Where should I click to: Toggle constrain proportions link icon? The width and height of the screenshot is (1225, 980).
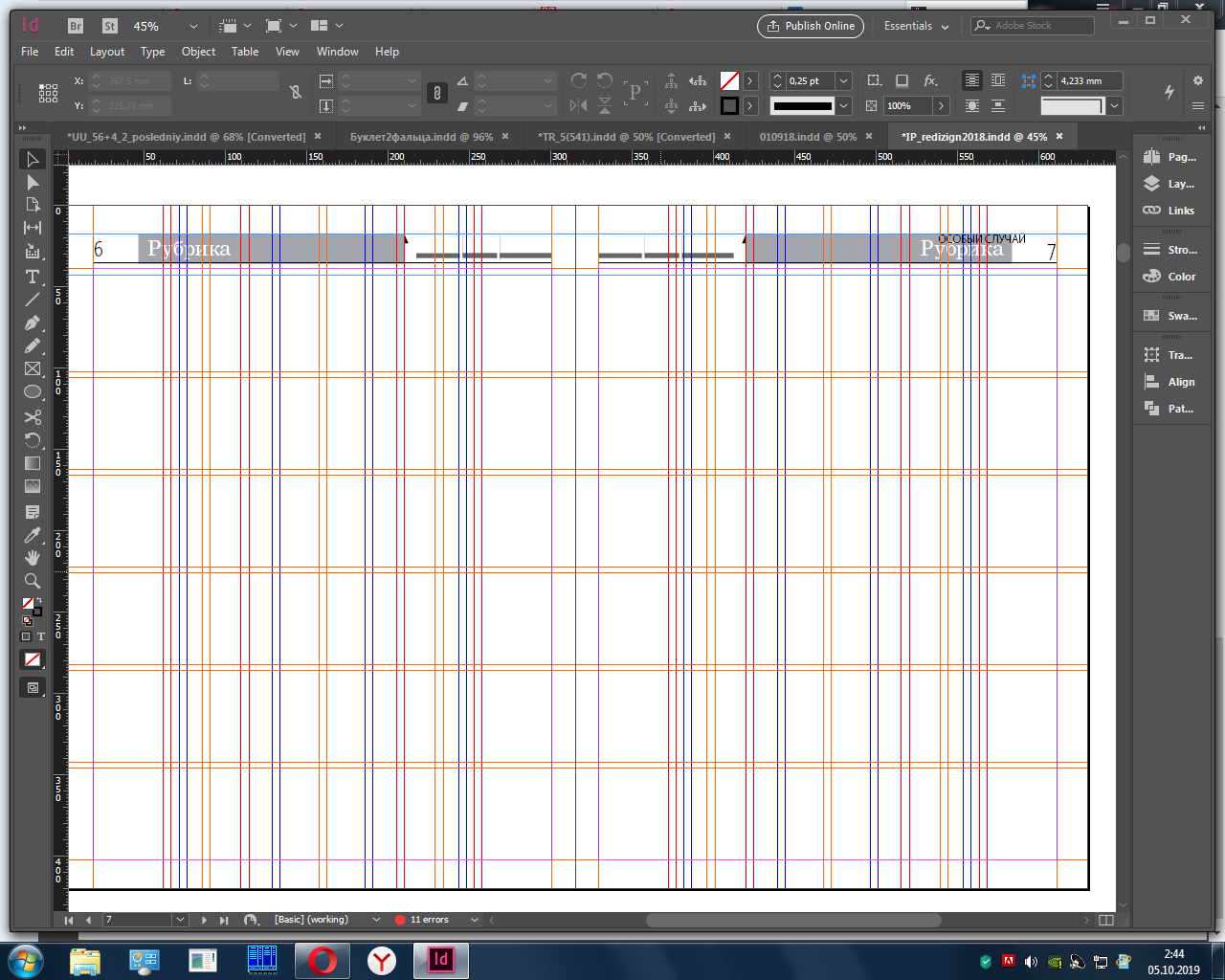click(437, 93)
